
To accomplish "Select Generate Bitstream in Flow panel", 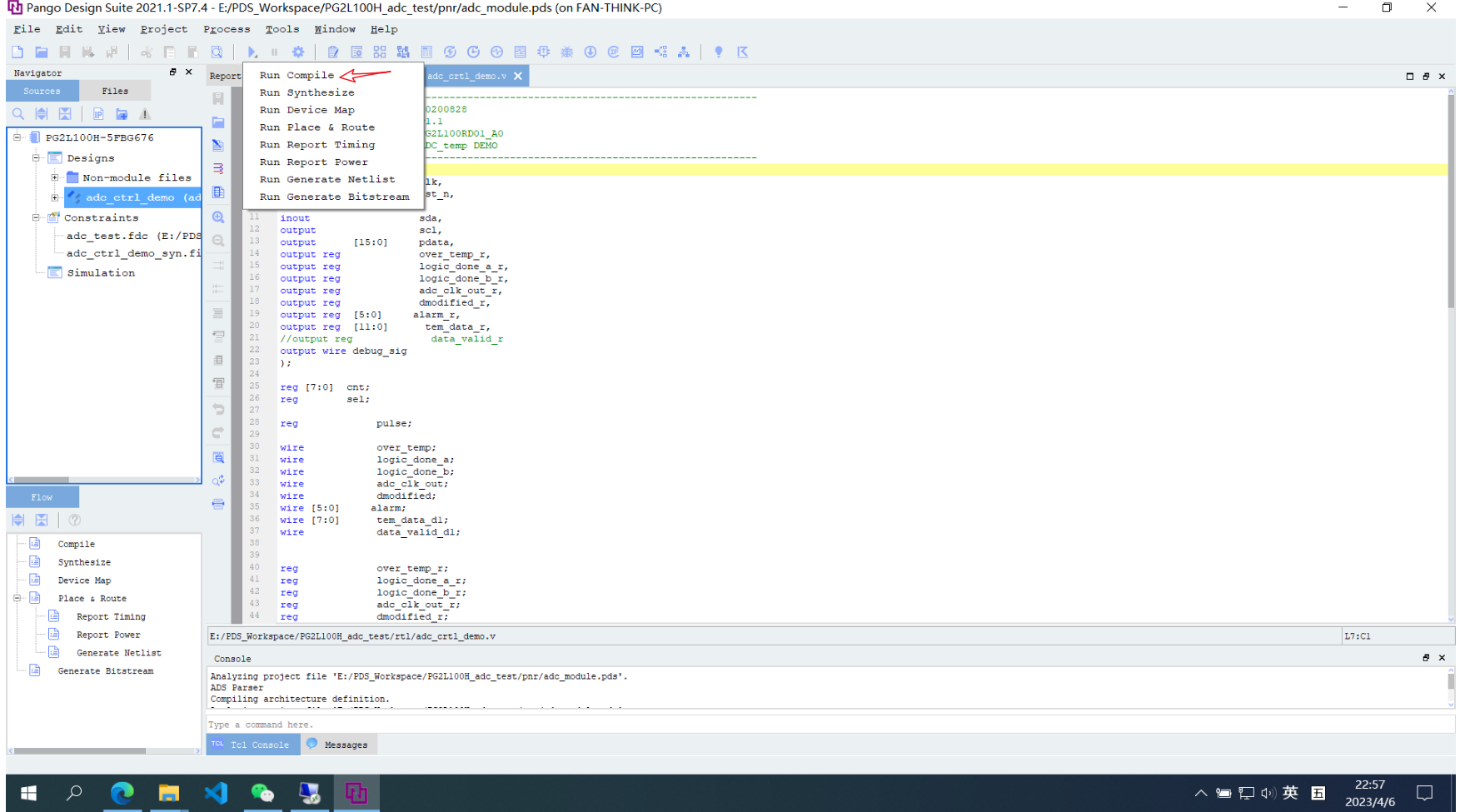I will (106, 671).
